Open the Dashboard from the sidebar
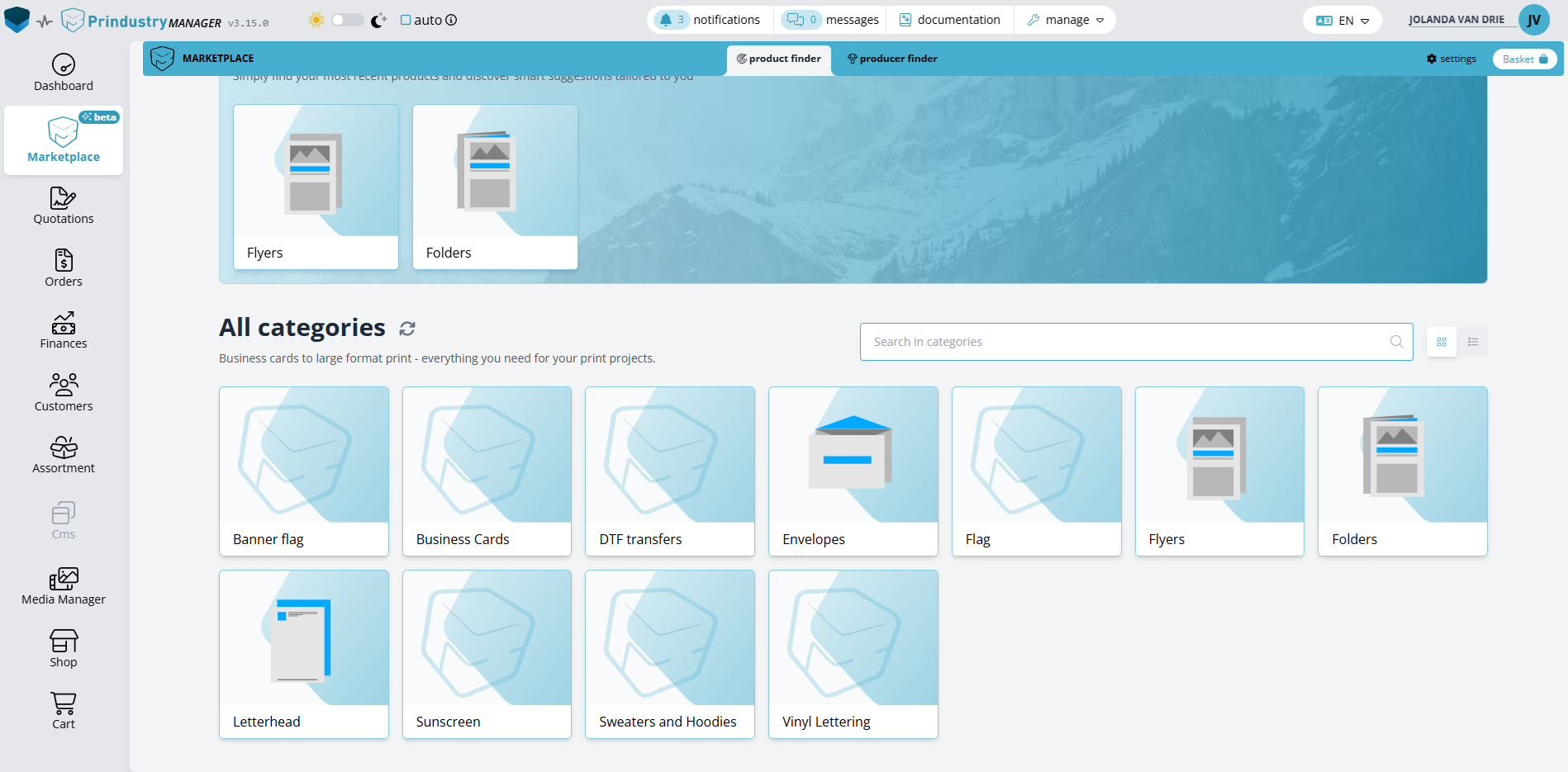 pos(63,72)
